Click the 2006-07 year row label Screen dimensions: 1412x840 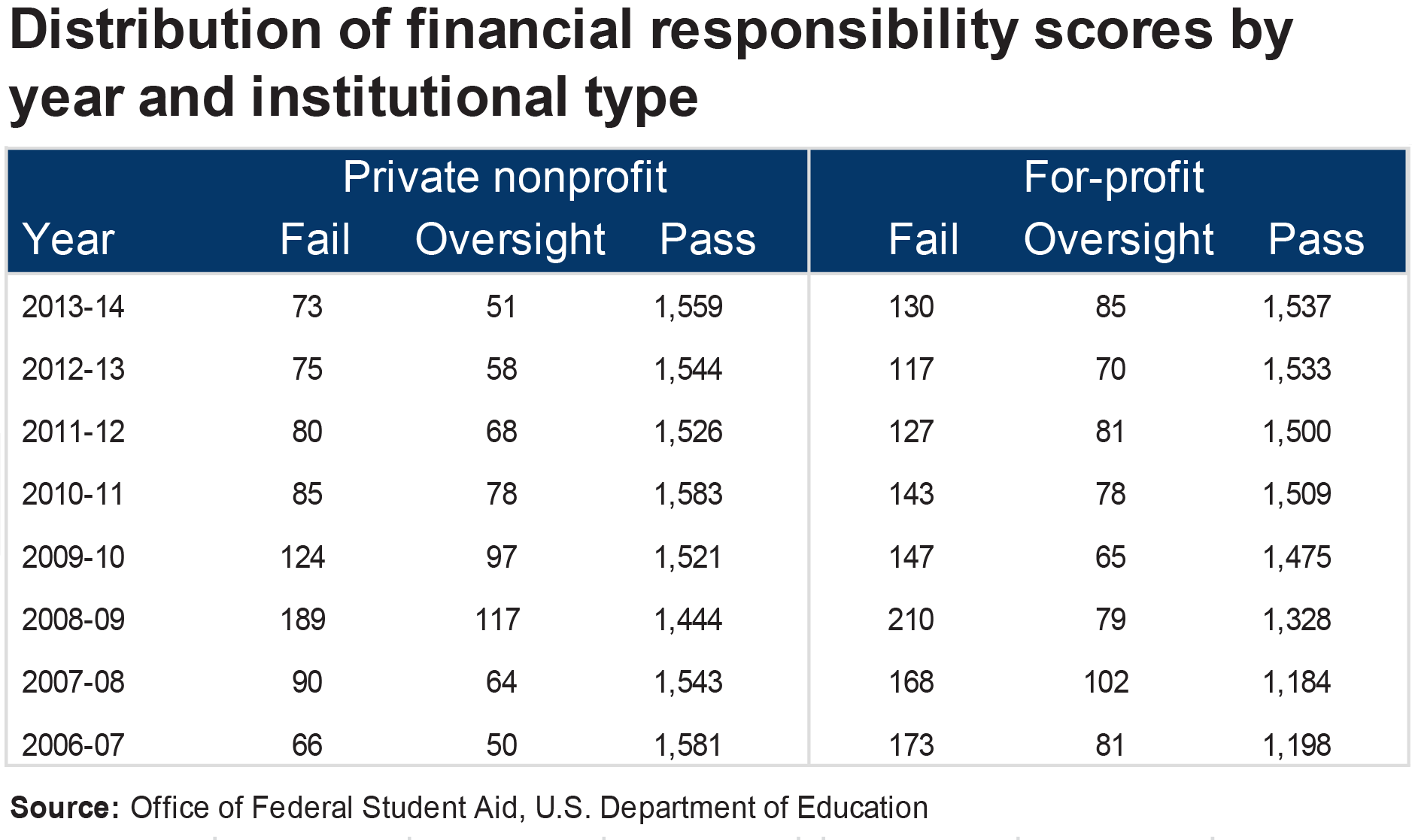[x=73, y=745]
